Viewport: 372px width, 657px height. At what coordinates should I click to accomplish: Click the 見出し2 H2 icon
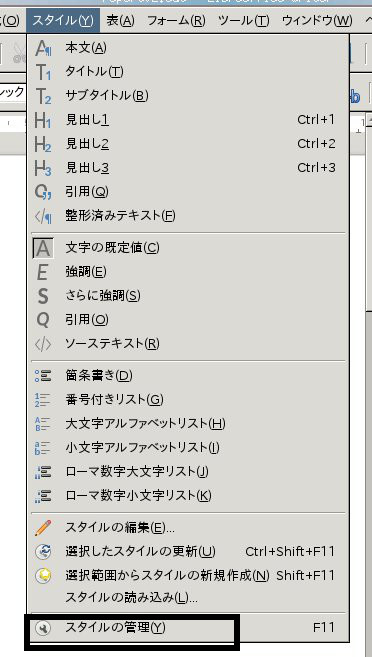click(43, 144)
